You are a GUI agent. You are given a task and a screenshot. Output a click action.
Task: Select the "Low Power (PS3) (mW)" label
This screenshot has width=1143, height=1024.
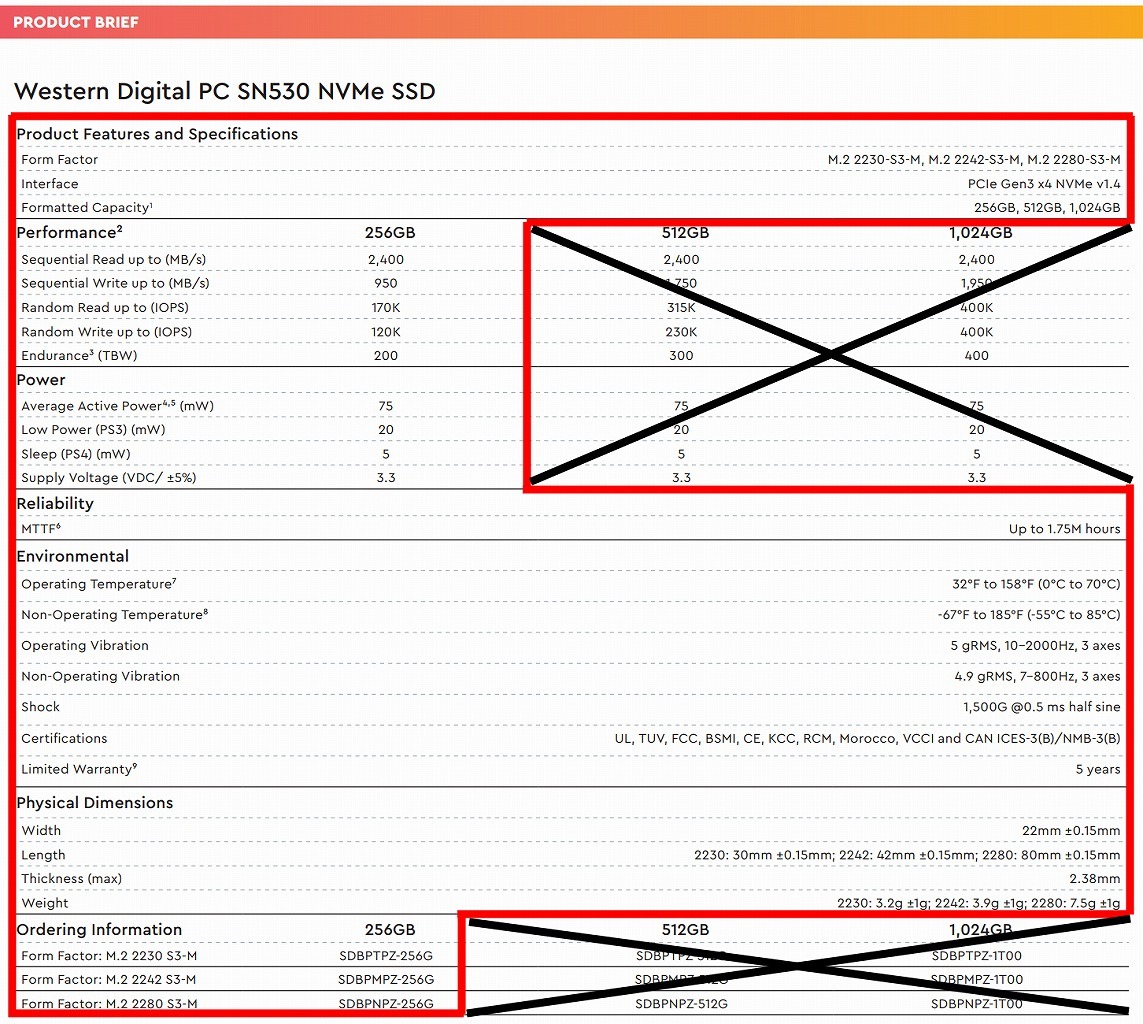93,430
